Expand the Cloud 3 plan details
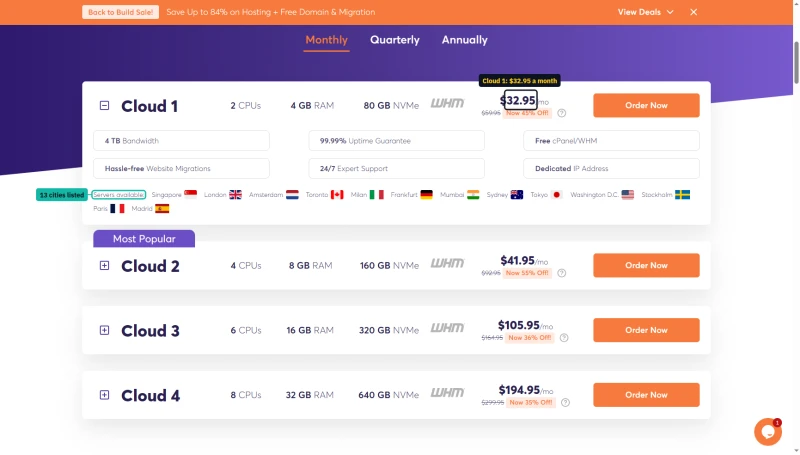 pos(104,330)
